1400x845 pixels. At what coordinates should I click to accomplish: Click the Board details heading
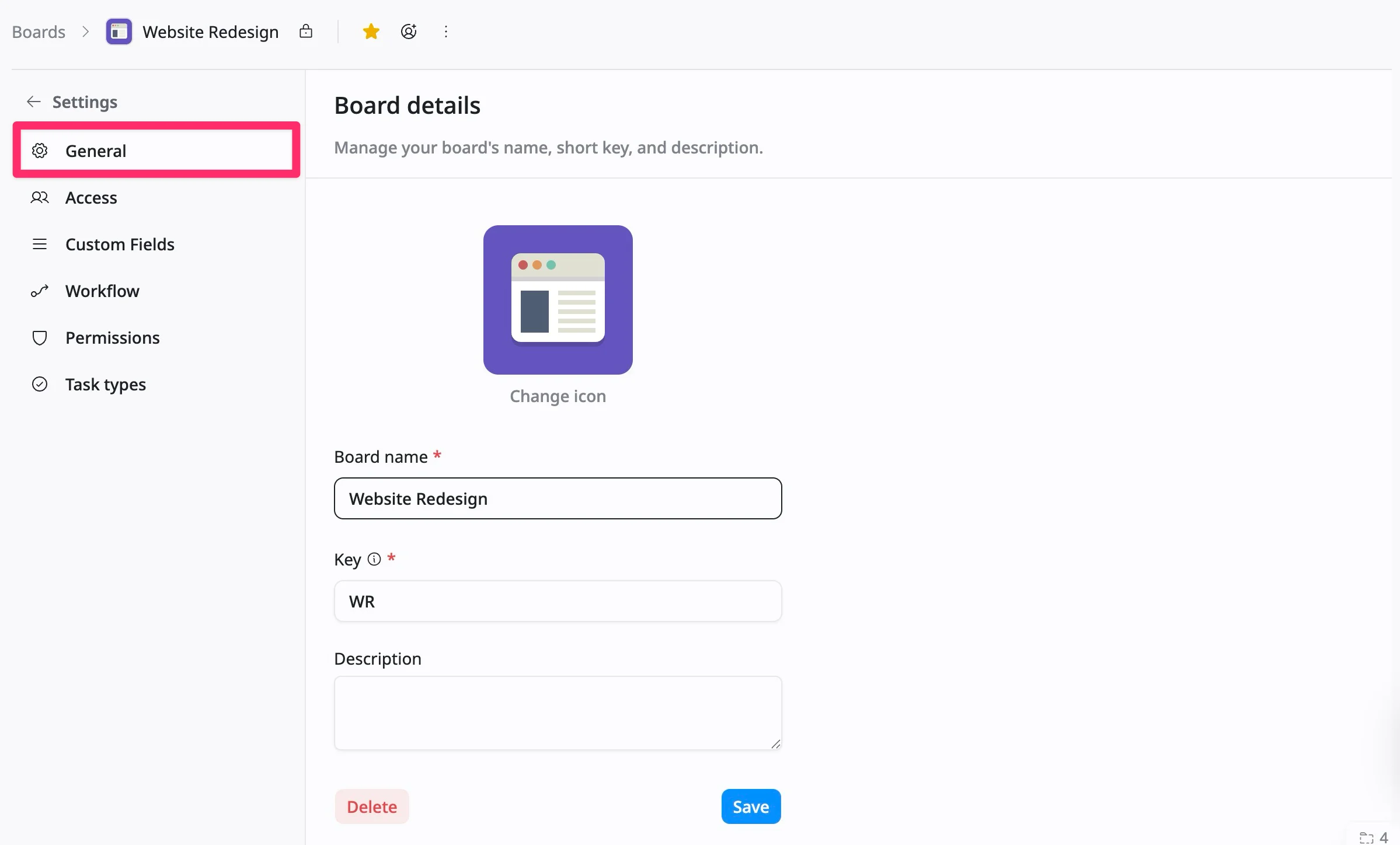(x=408, y=106)
